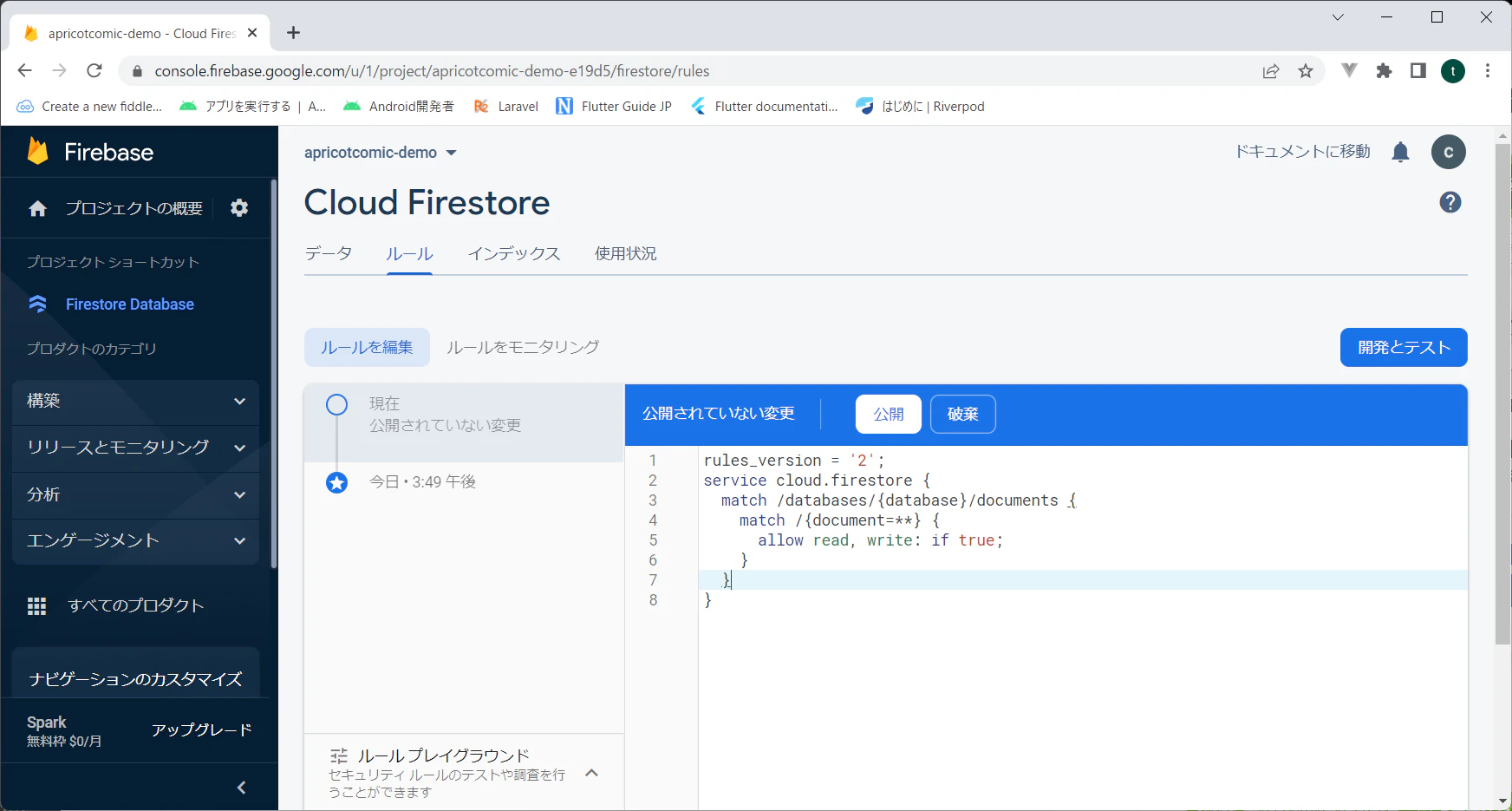Open apricotcomic-demo project selector dropdown
The height and width of the screenshot is (811, 1512).
pyautogui.click(x=381, y=153)
